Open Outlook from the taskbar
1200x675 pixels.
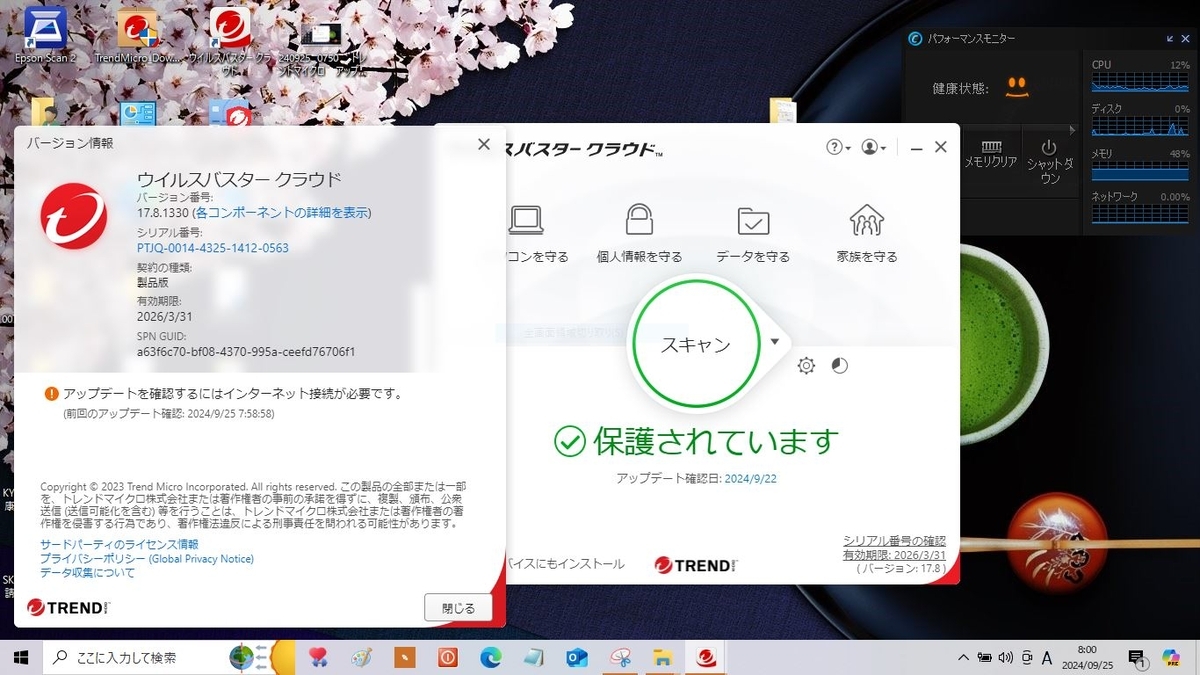click(x=576, y=657)
